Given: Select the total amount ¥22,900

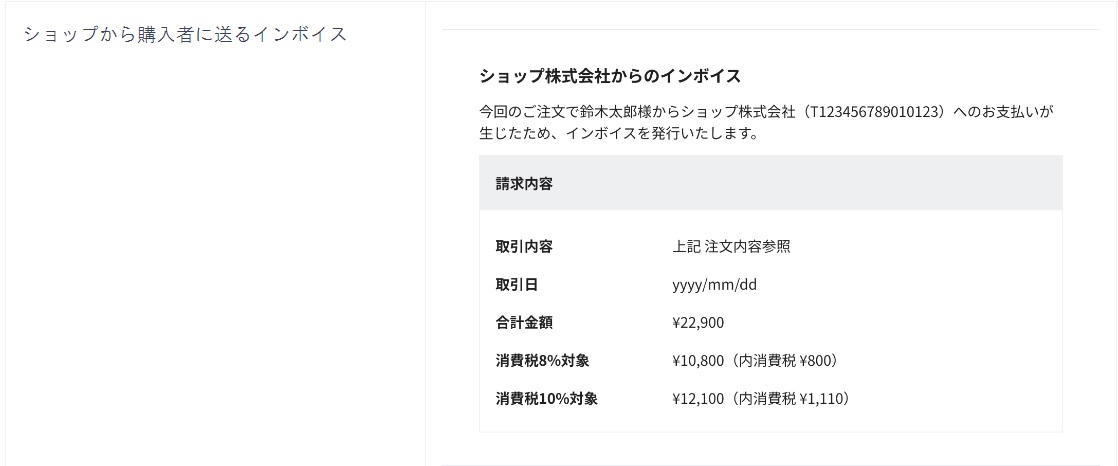Looking at the screenshot, I should (x=698, y=322).
